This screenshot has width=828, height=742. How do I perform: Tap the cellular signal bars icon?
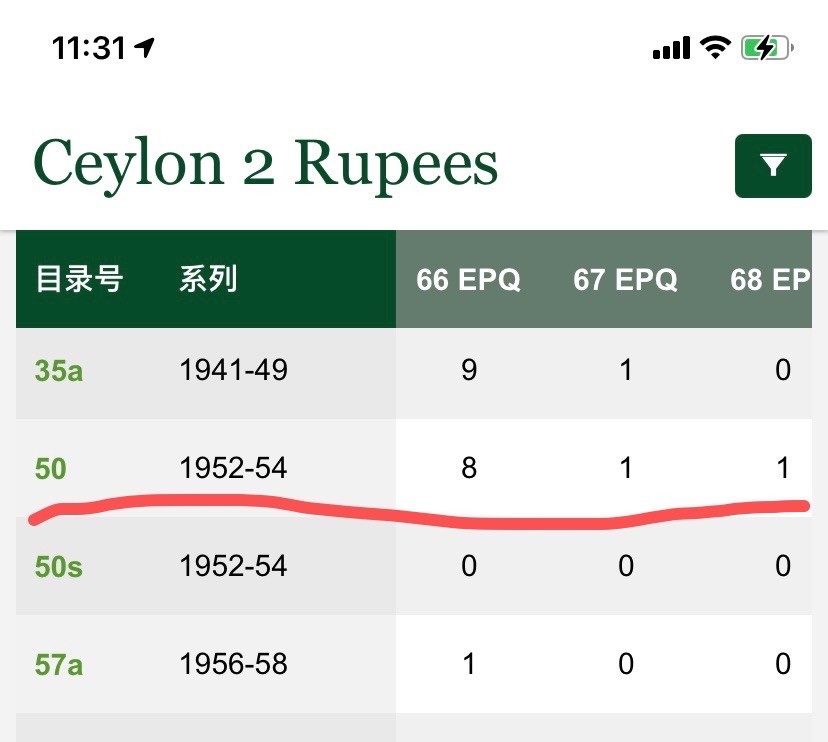click(671, 48)
